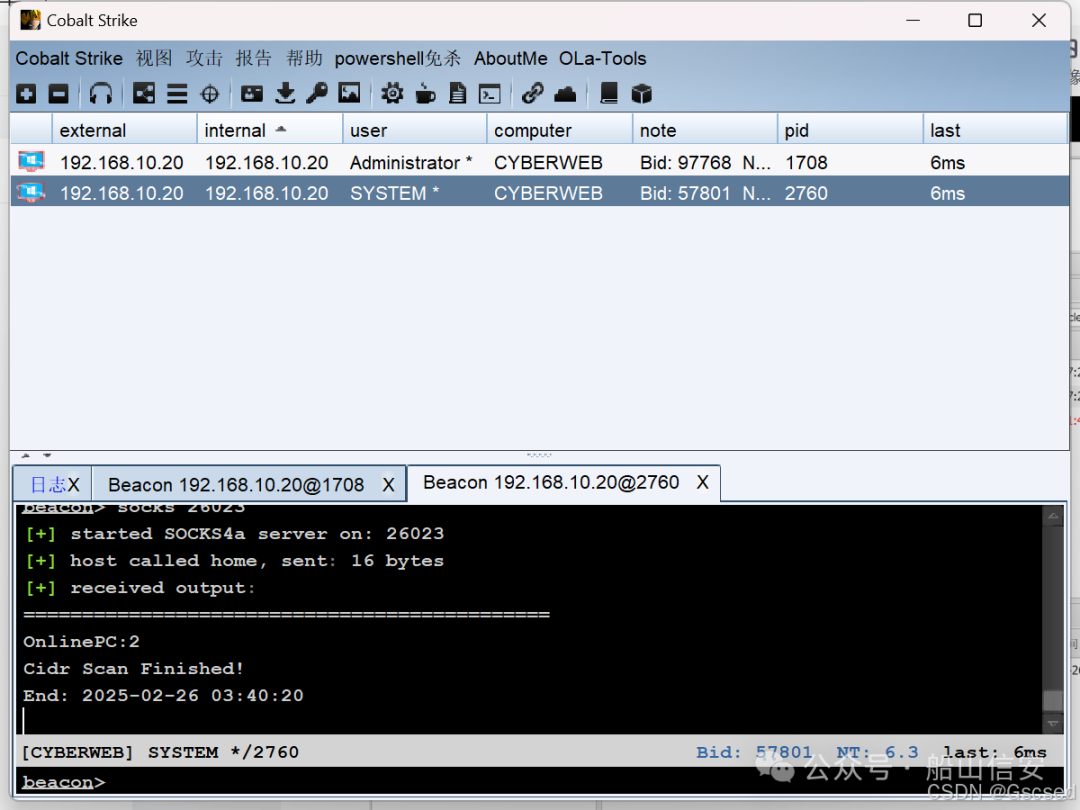This screenshot has width=1080, height=810.
Task: Open the 视图 menu
Action: [154, 59]
